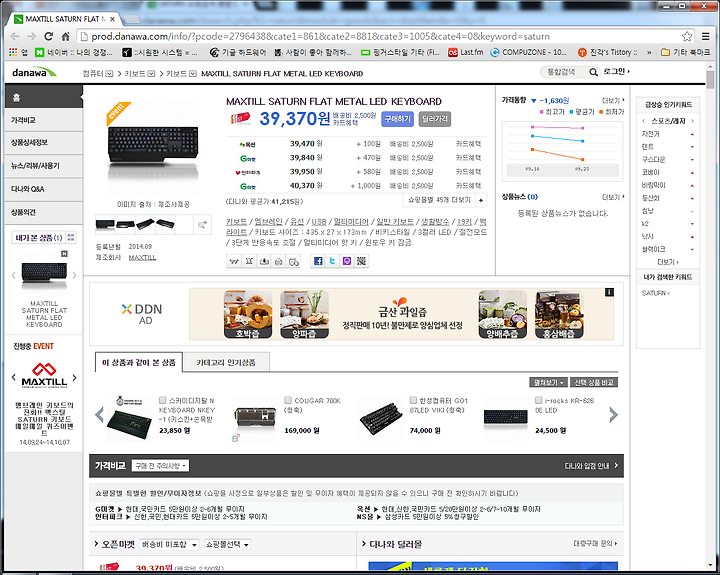This screenshot has width=720, height=575.
Task: Click the 구매하기 buy button
Action: [397, 119]
